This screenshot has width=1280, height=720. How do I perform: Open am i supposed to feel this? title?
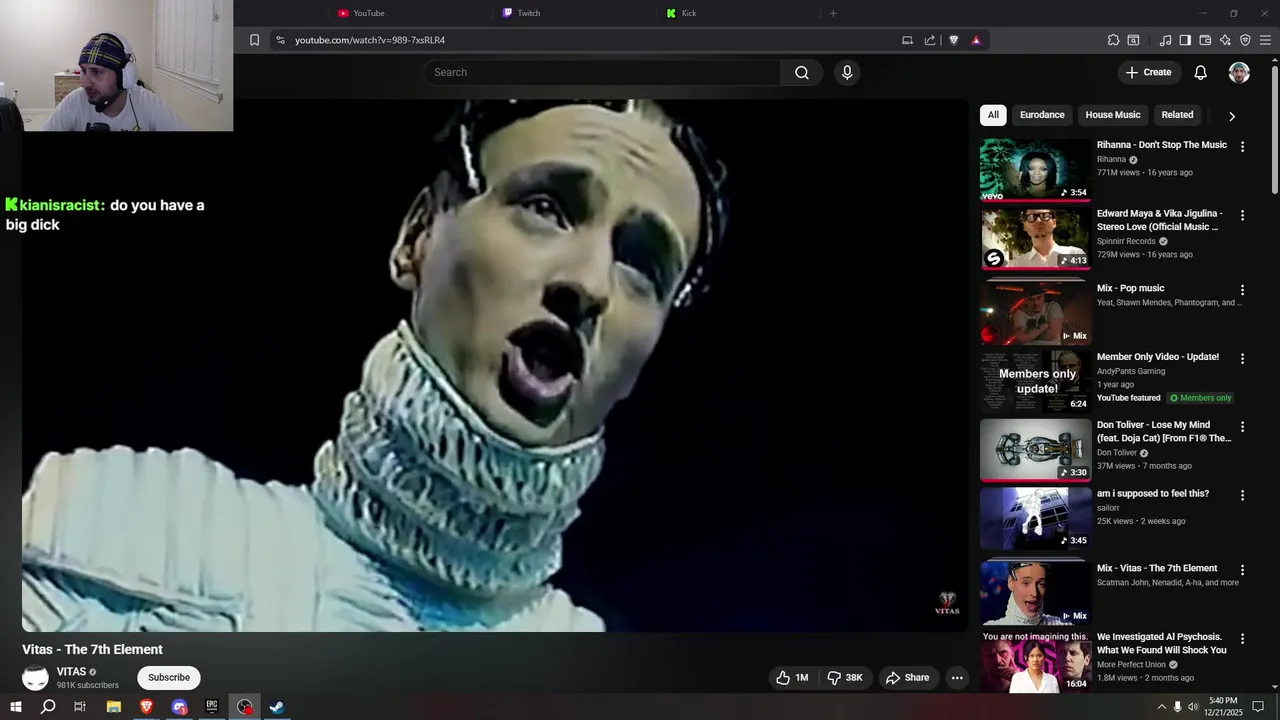1153,494
